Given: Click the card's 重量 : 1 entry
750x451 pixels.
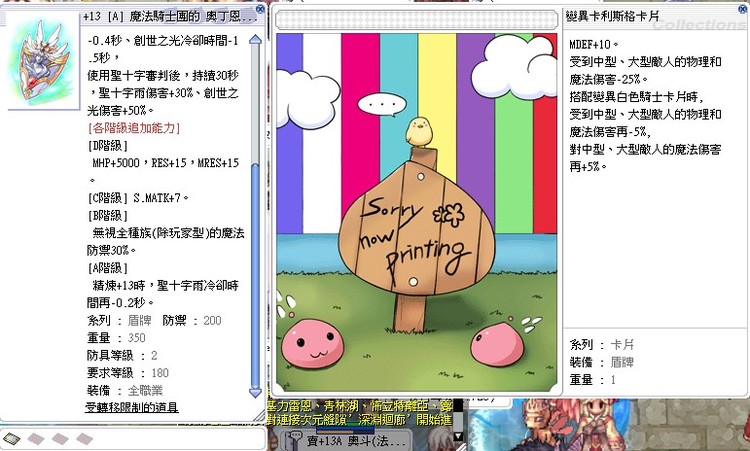Looking at the screenshot, I should tap(593, 380).
